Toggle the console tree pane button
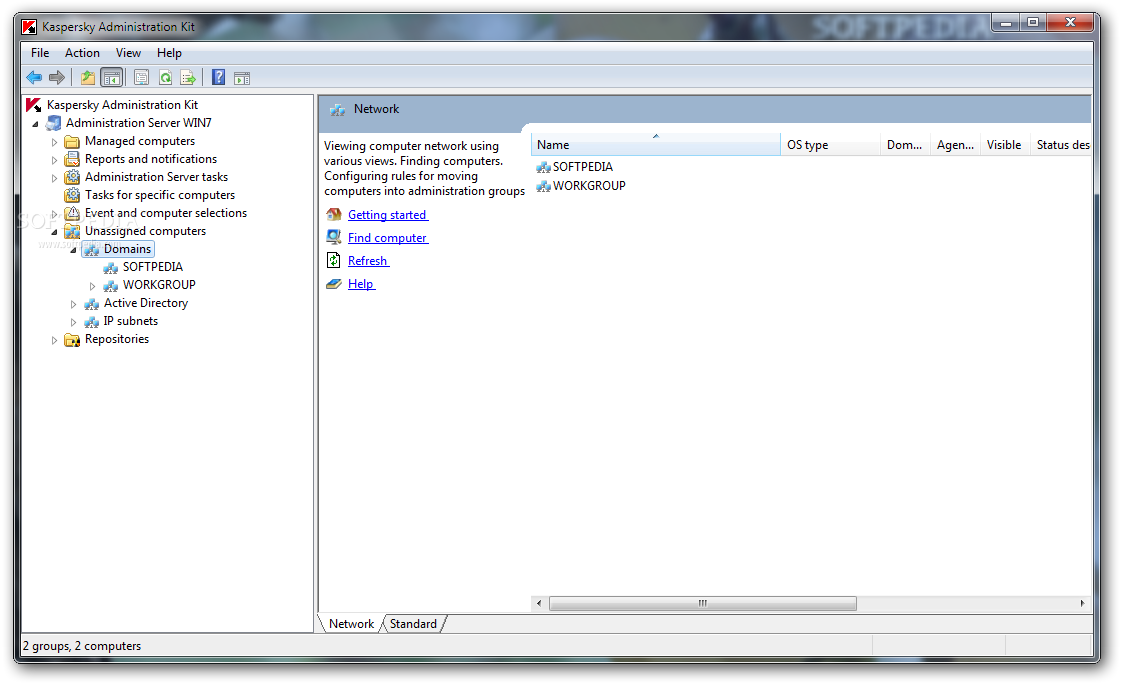Viewport: 1121px width, 684px height. pos(112,77)
